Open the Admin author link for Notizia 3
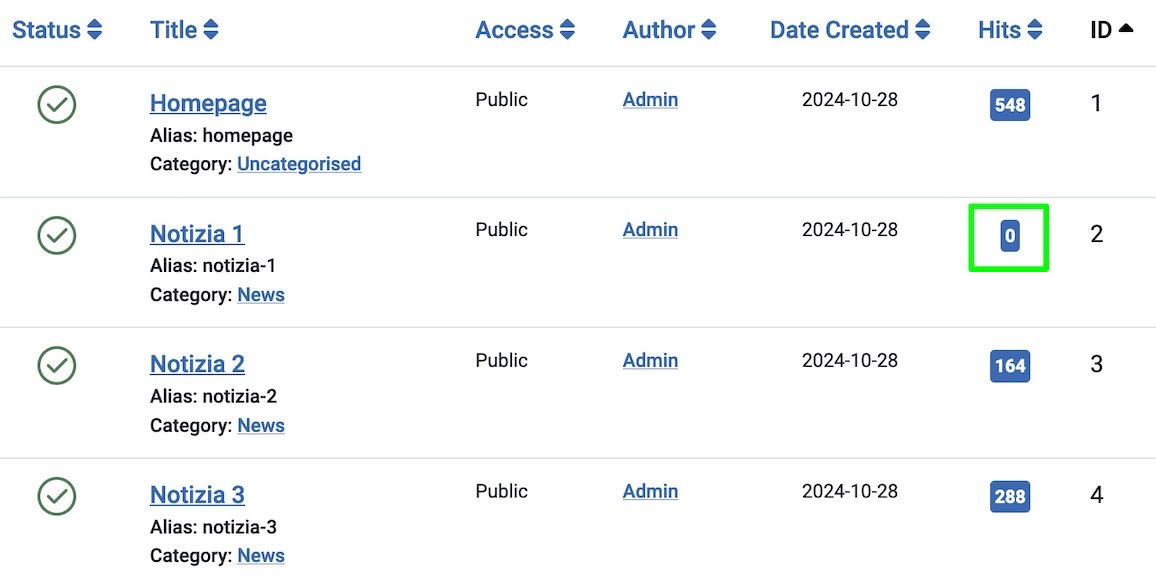Screen dimensions: 1156x586 pyautogui.click(x=650, y=491)
